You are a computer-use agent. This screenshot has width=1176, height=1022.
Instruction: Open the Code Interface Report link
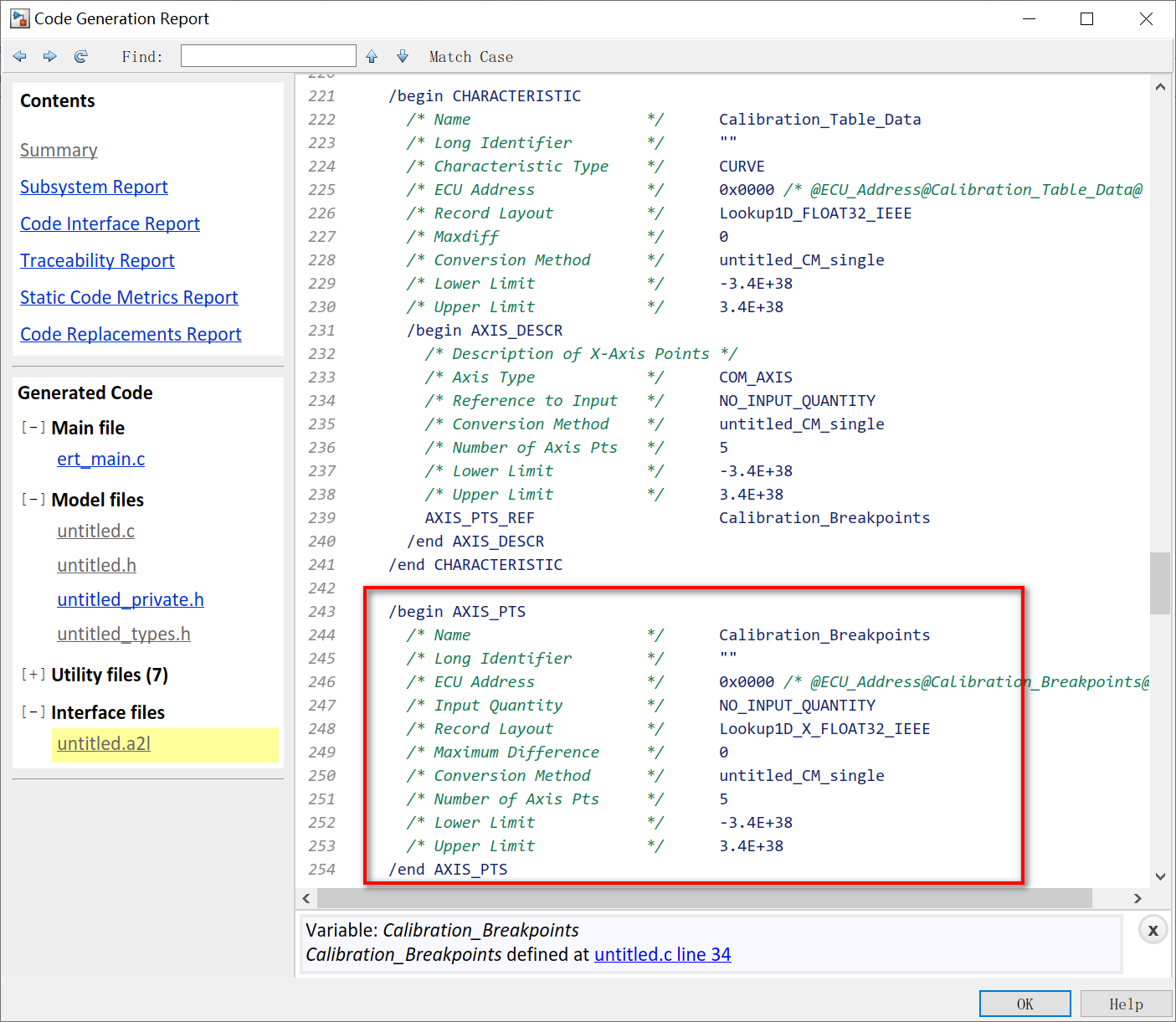(110, 223)
